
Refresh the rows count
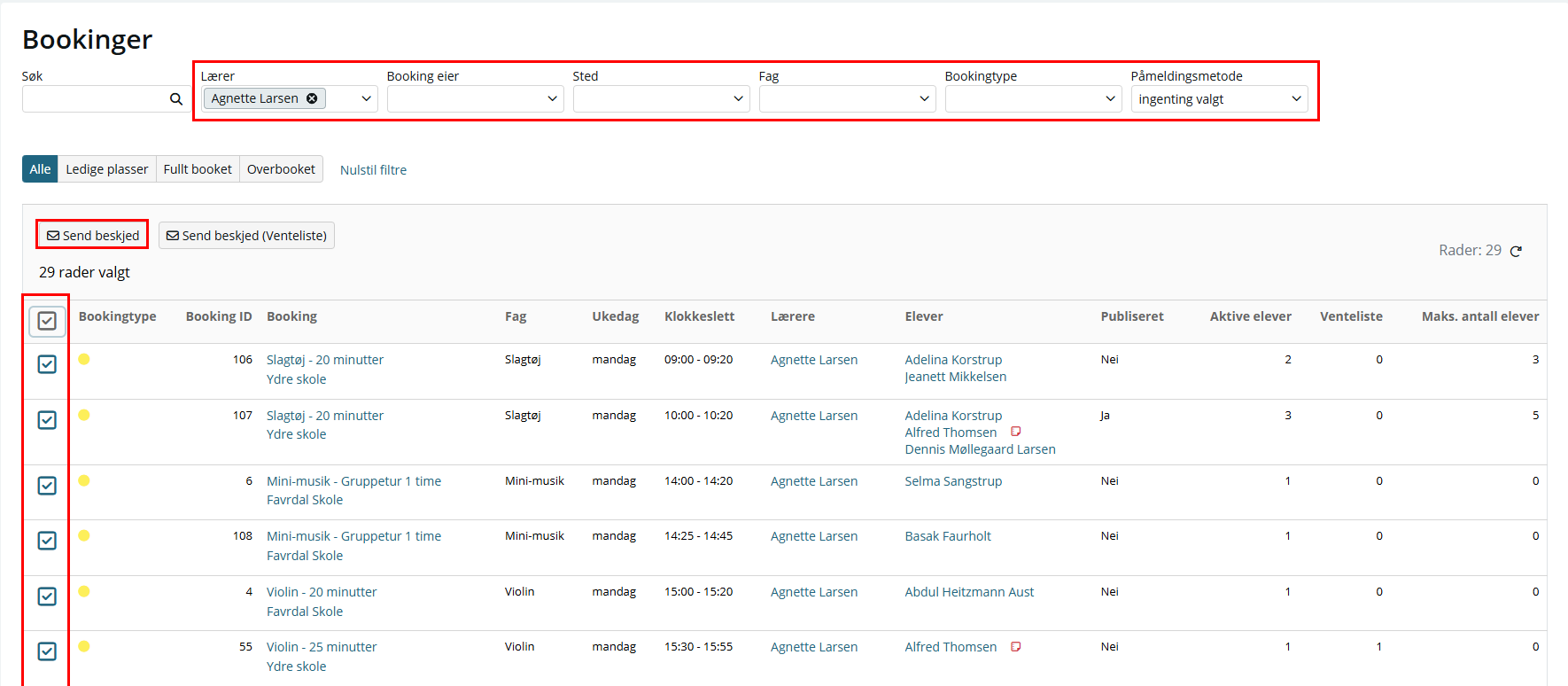[x=1516, y=251]
